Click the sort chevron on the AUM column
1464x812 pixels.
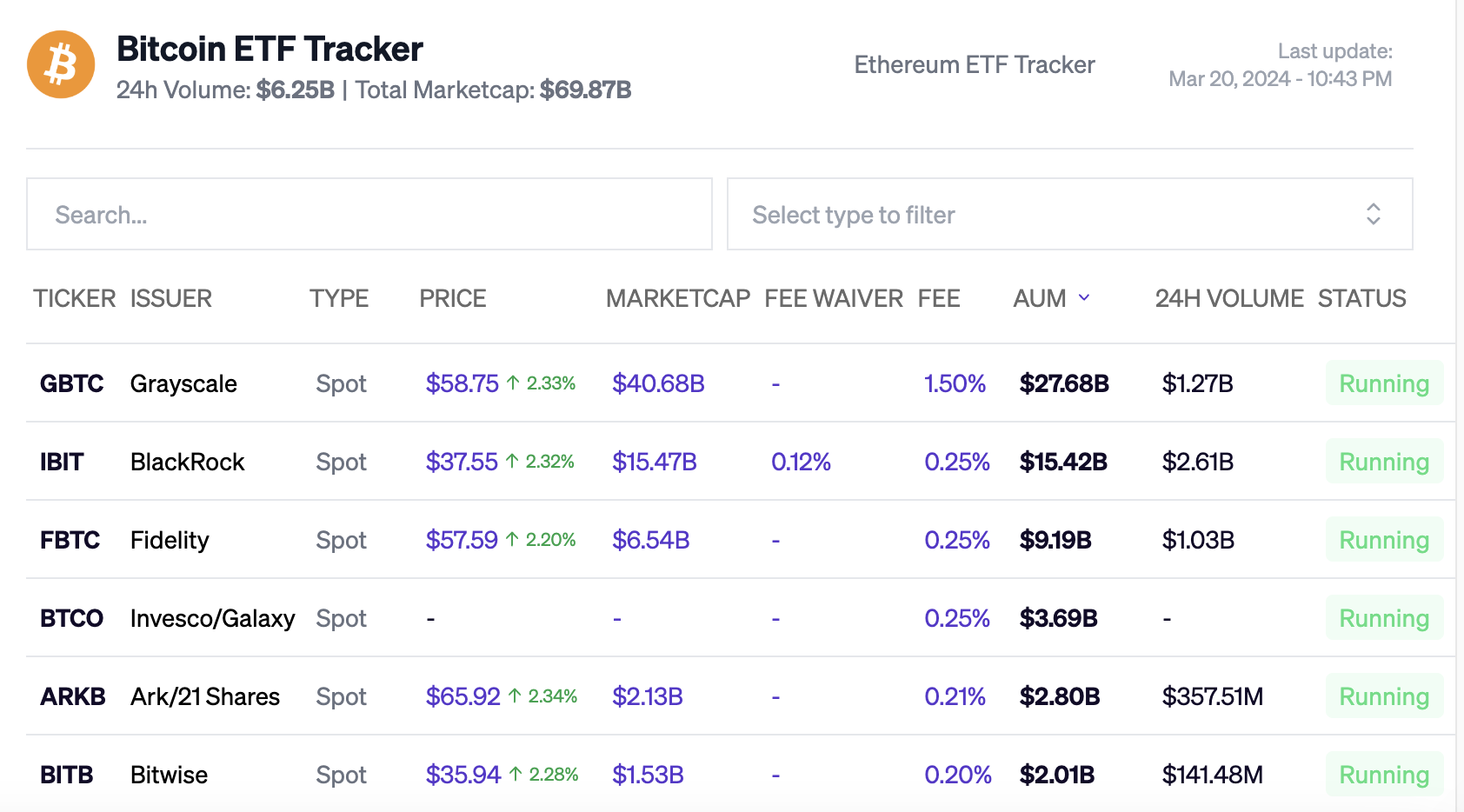pyautogui.click(x=1084, y=298)
